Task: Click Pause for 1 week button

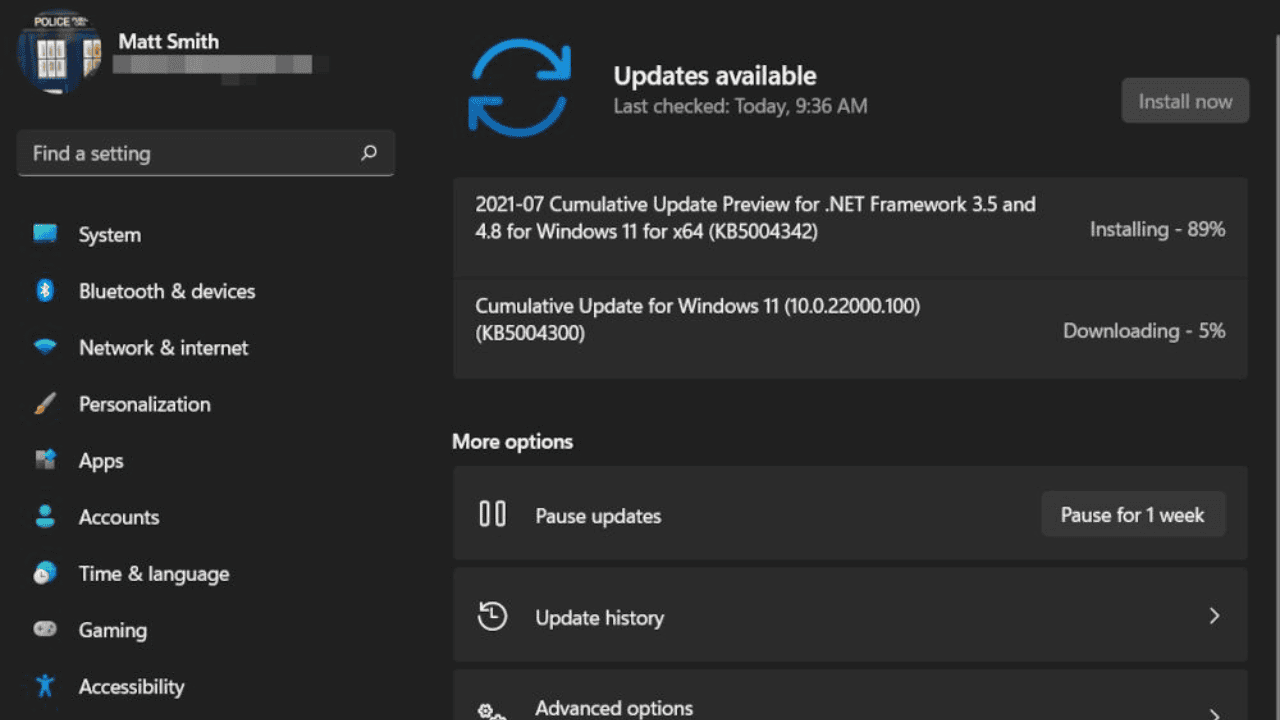Action: coord(1133,515)
